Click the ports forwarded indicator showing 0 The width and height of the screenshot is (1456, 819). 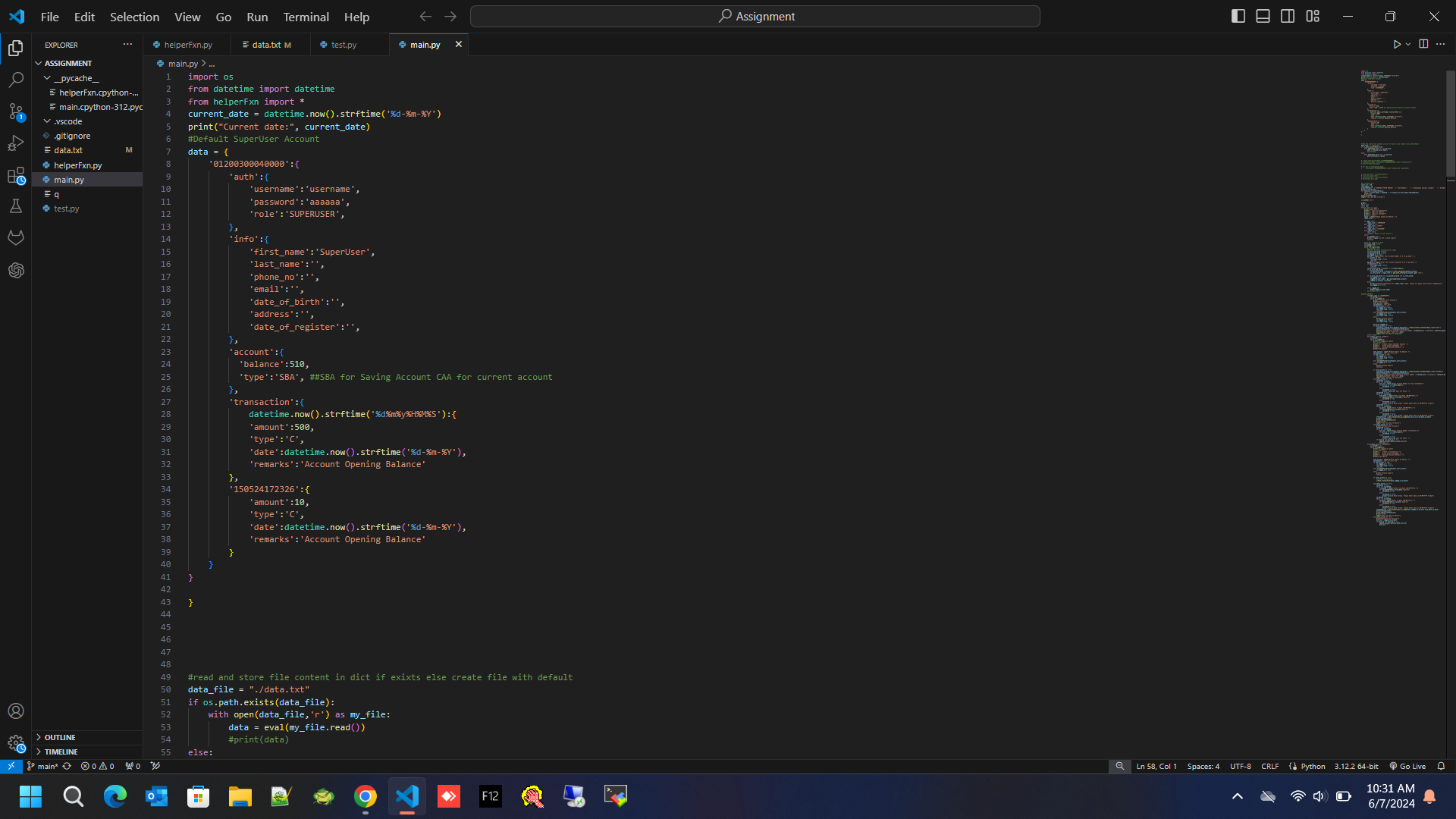coord(133,767)
